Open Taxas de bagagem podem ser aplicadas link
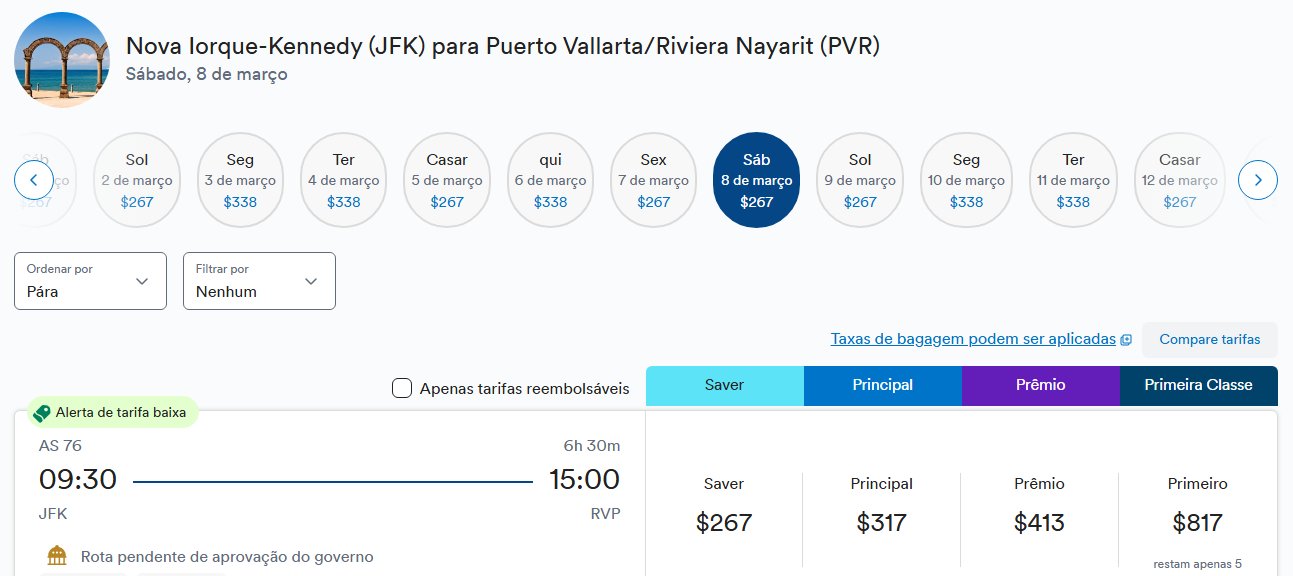 tap(973, 339)
